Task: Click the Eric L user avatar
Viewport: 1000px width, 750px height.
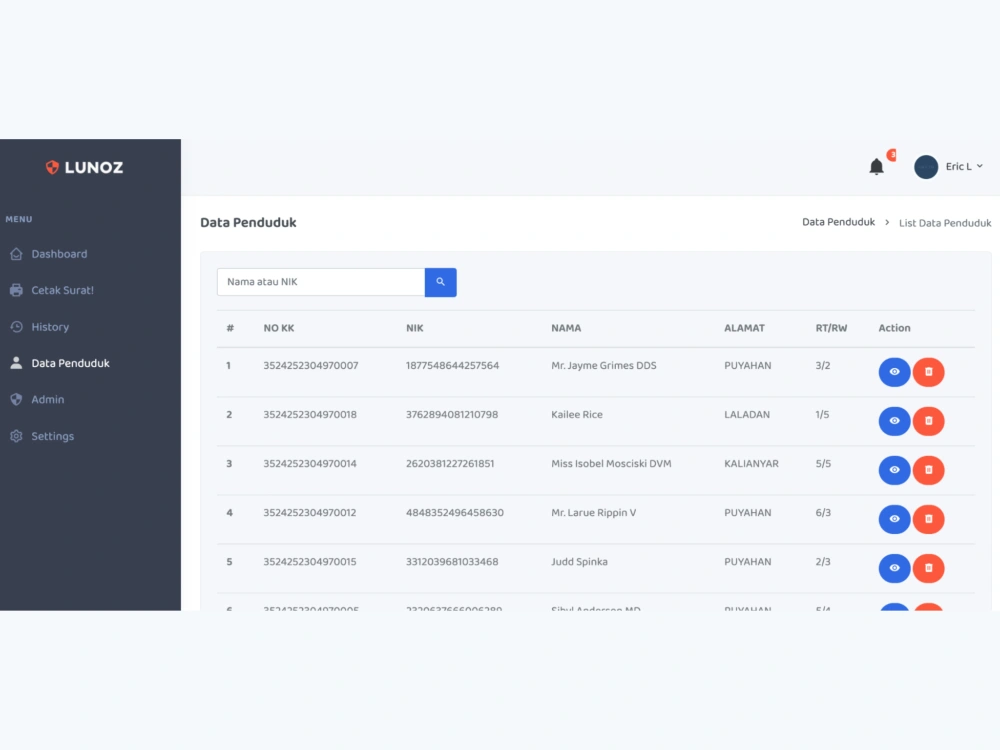Action: point(925,167)
